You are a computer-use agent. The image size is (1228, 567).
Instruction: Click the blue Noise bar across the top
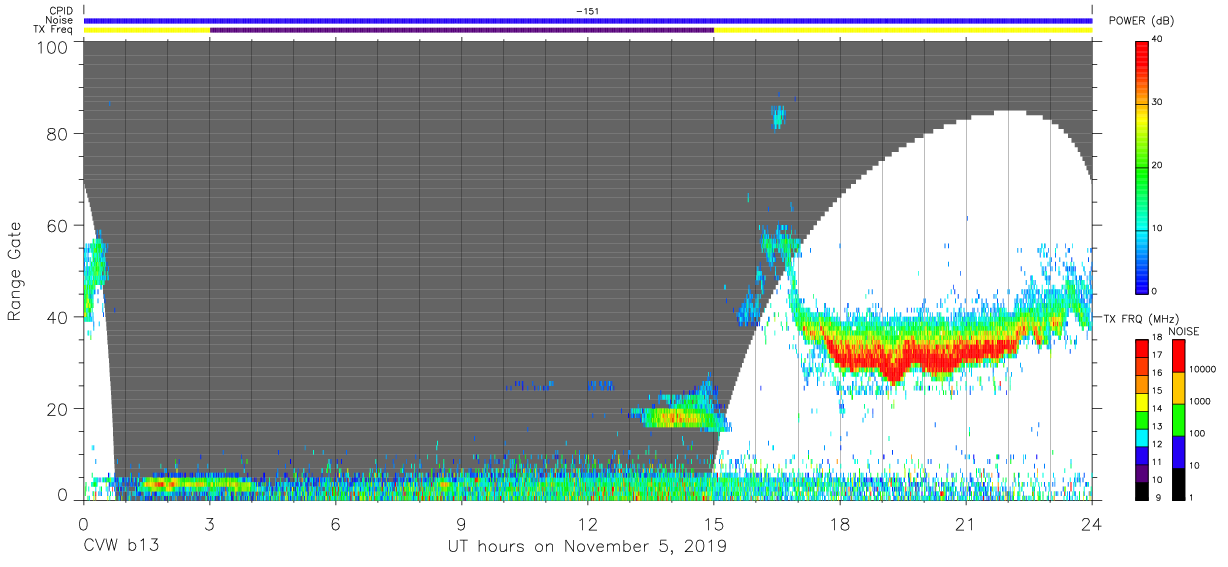(x=588, y=20)
